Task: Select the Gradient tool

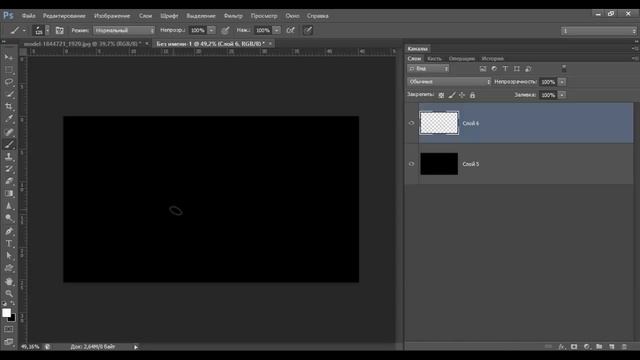Action: 9,193
